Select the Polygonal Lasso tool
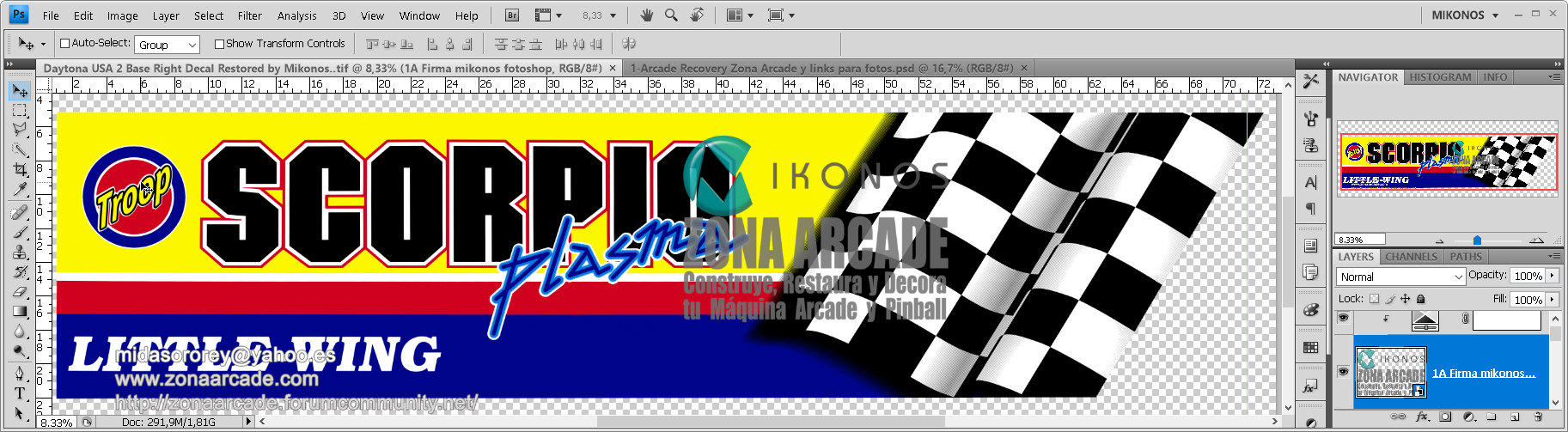Viewport: 1568px width, 432px height. pyautogui.click(x=20, y=130)
